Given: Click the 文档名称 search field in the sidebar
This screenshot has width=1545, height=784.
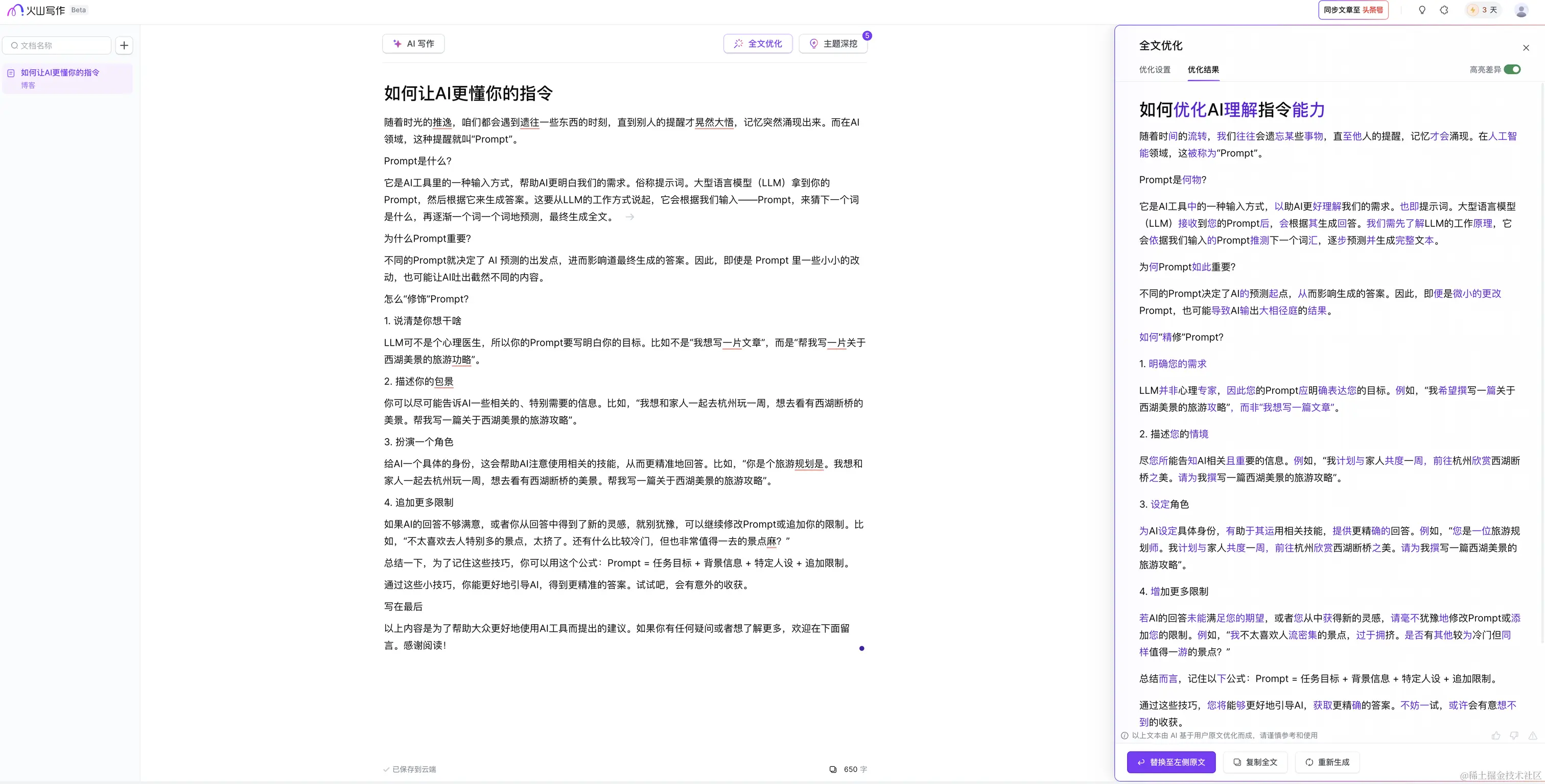Looking at the screenshot, I should click(x=57, y=45).
